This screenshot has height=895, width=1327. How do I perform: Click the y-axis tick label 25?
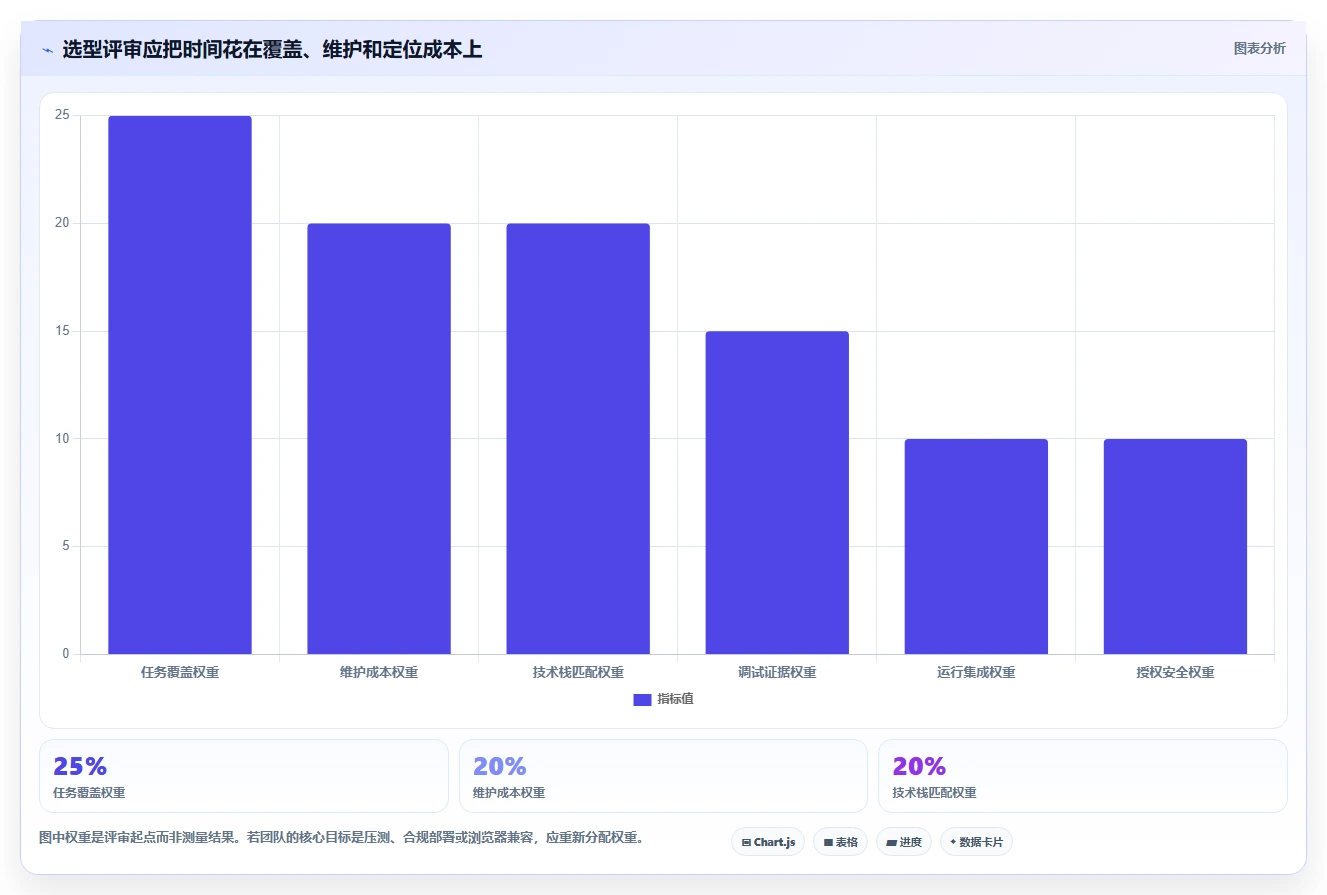point(62,115)
